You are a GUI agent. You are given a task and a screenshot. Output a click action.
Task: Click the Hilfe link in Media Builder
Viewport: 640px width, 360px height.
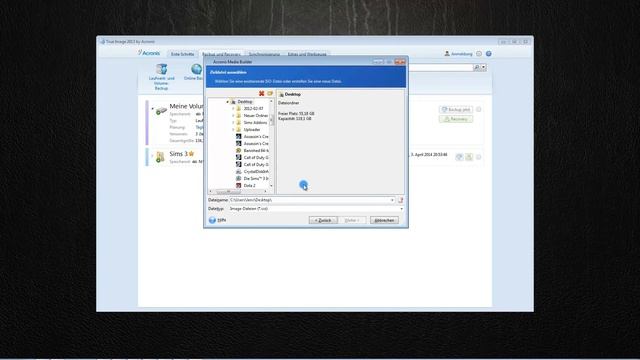222,220
